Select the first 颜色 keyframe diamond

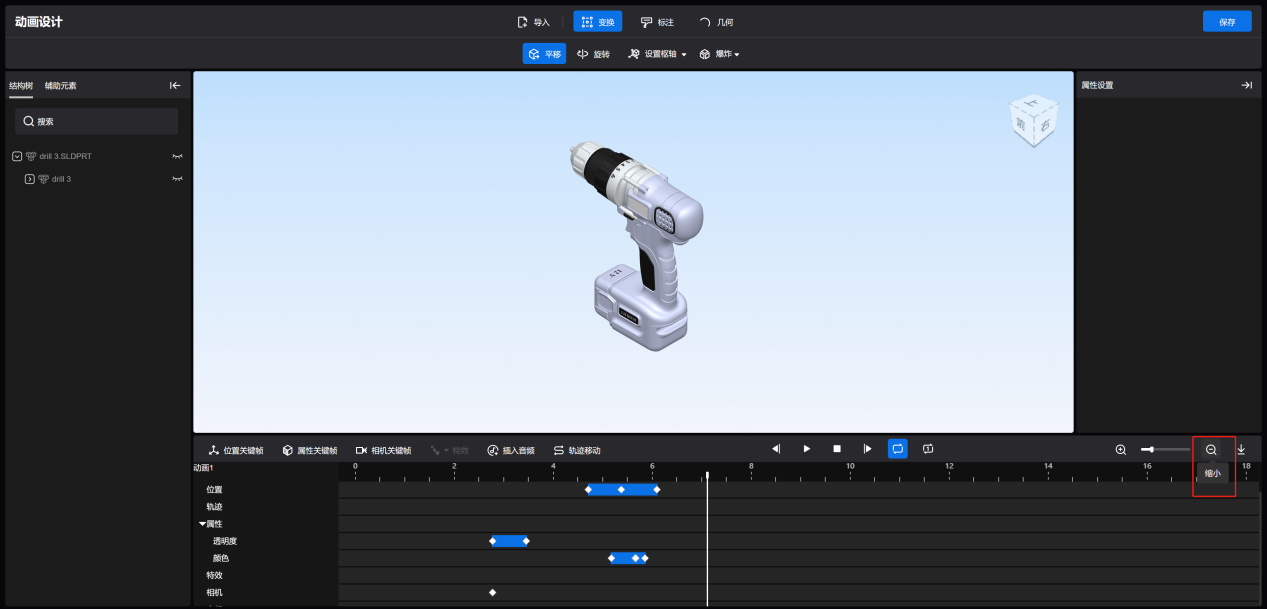(x=611, y=558)
